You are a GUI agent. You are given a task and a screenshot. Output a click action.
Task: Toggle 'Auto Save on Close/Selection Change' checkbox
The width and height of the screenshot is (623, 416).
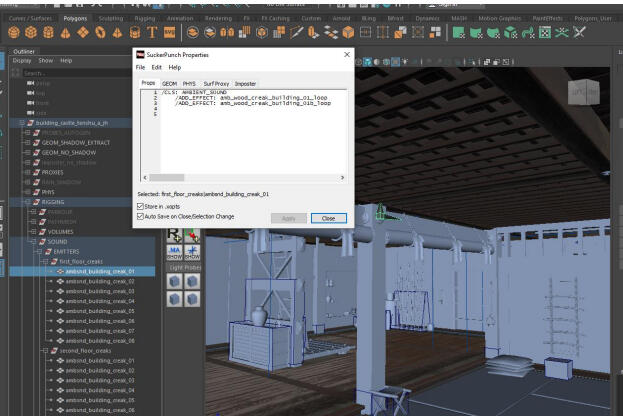[x=140, y=216]
